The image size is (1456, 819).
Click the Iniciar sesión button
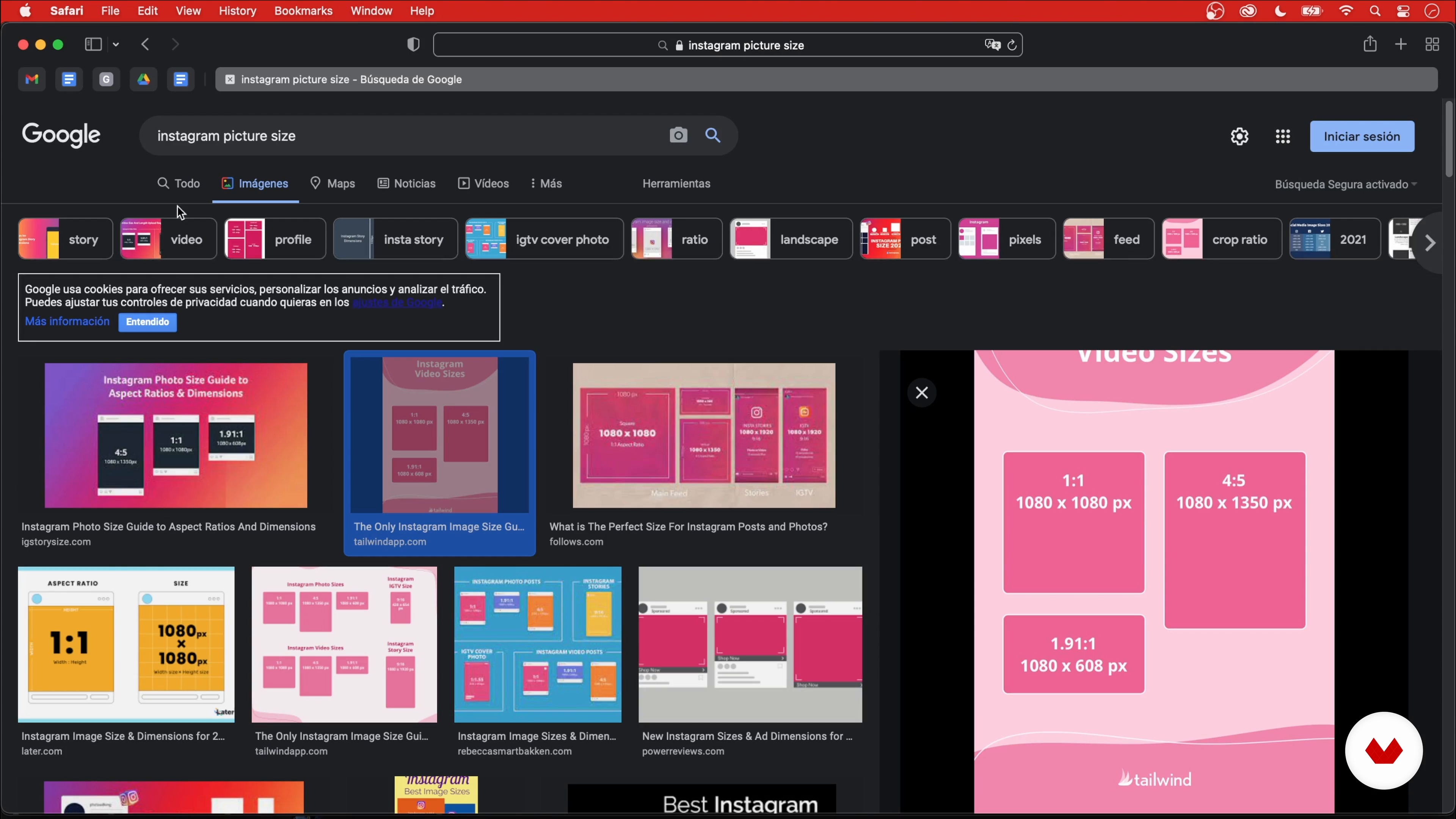pyautogui.click(x=1362, y=136)
